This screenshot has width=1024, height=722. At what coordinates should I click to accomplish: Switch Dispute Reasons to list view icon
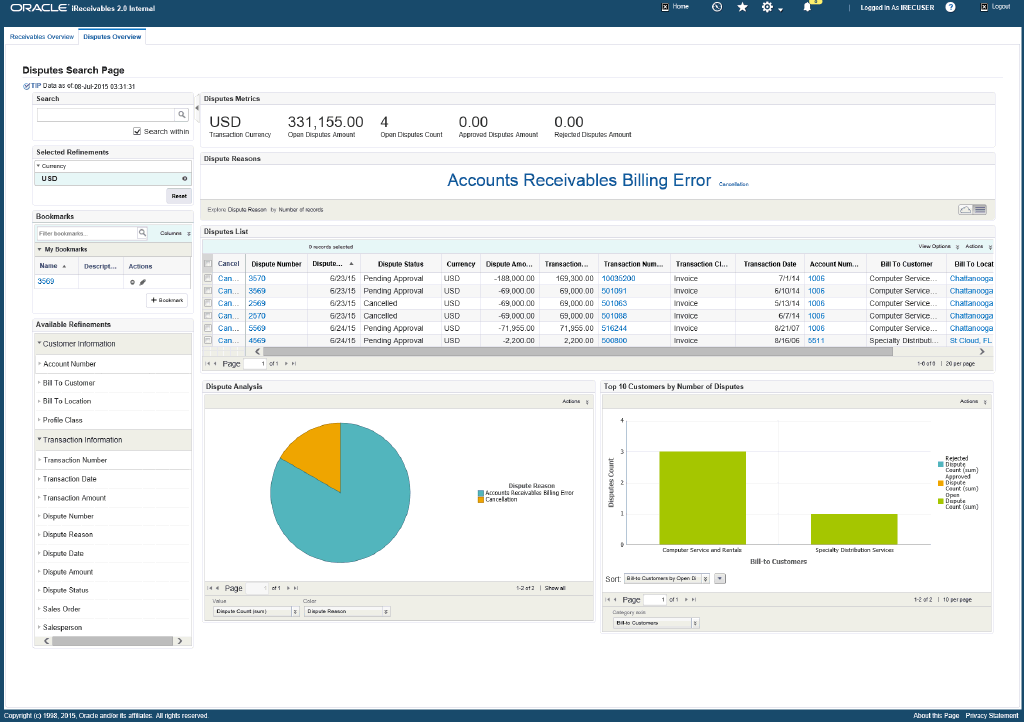[x=980, y=209]
